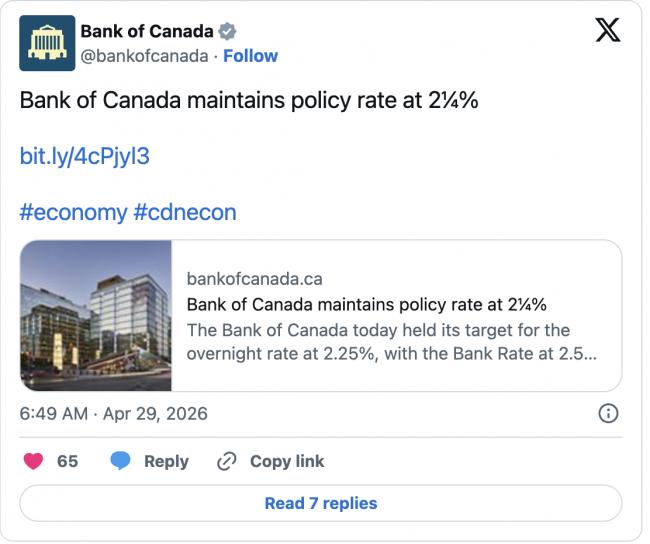Click the chain link icon beside Copy link
This screenshot has height=544, width=650.
tap(227, 461)
